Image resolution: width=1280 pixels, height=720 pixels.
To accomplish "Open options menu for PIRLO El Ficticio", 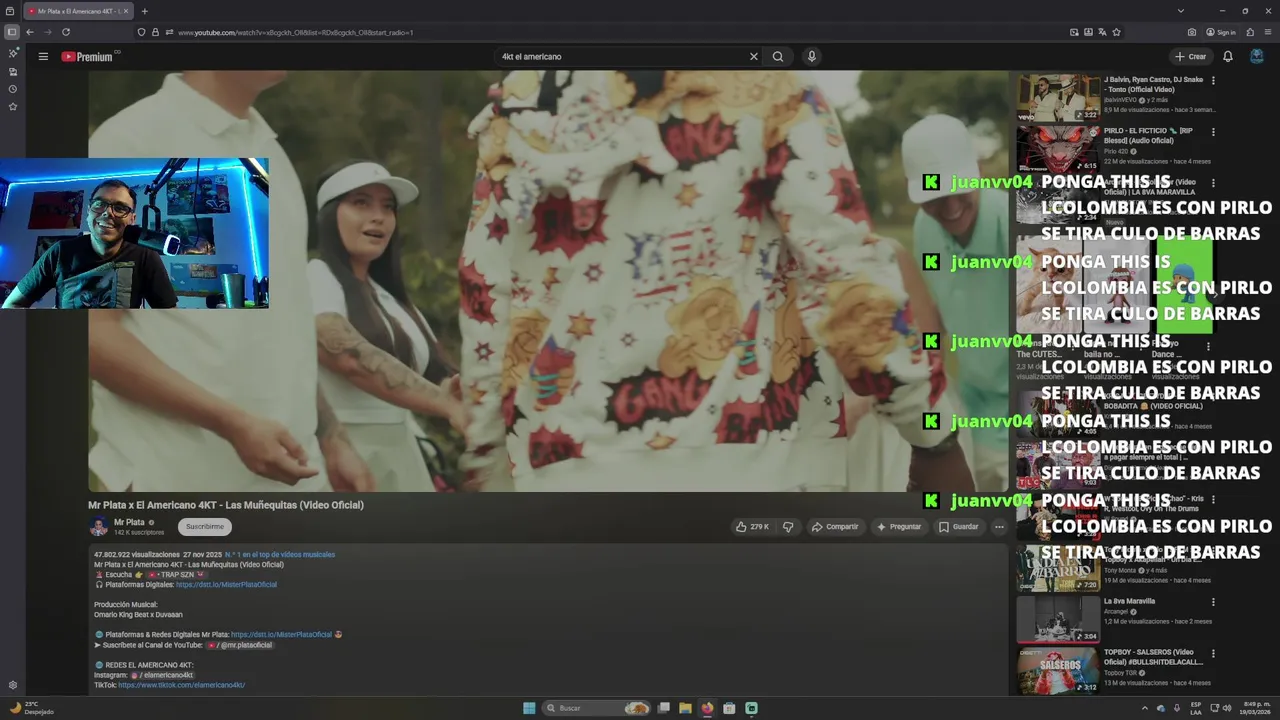I will pos(1213,132).
